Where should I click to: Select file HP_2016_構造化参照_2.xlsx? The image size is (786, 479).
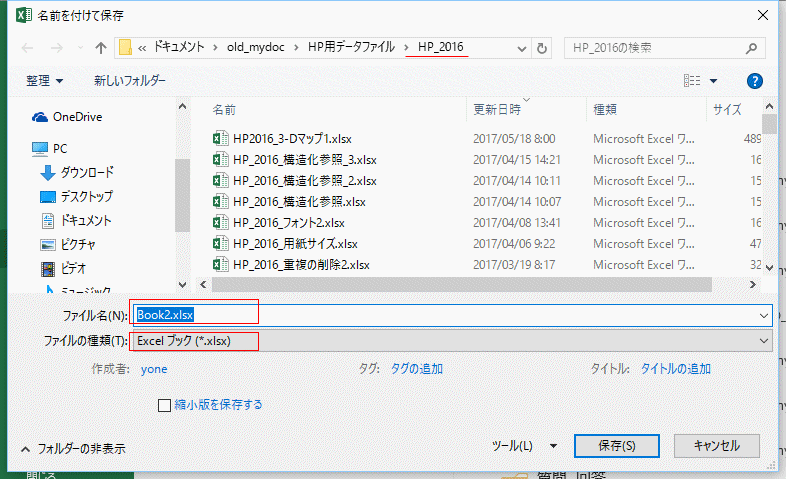click(305, 181)
